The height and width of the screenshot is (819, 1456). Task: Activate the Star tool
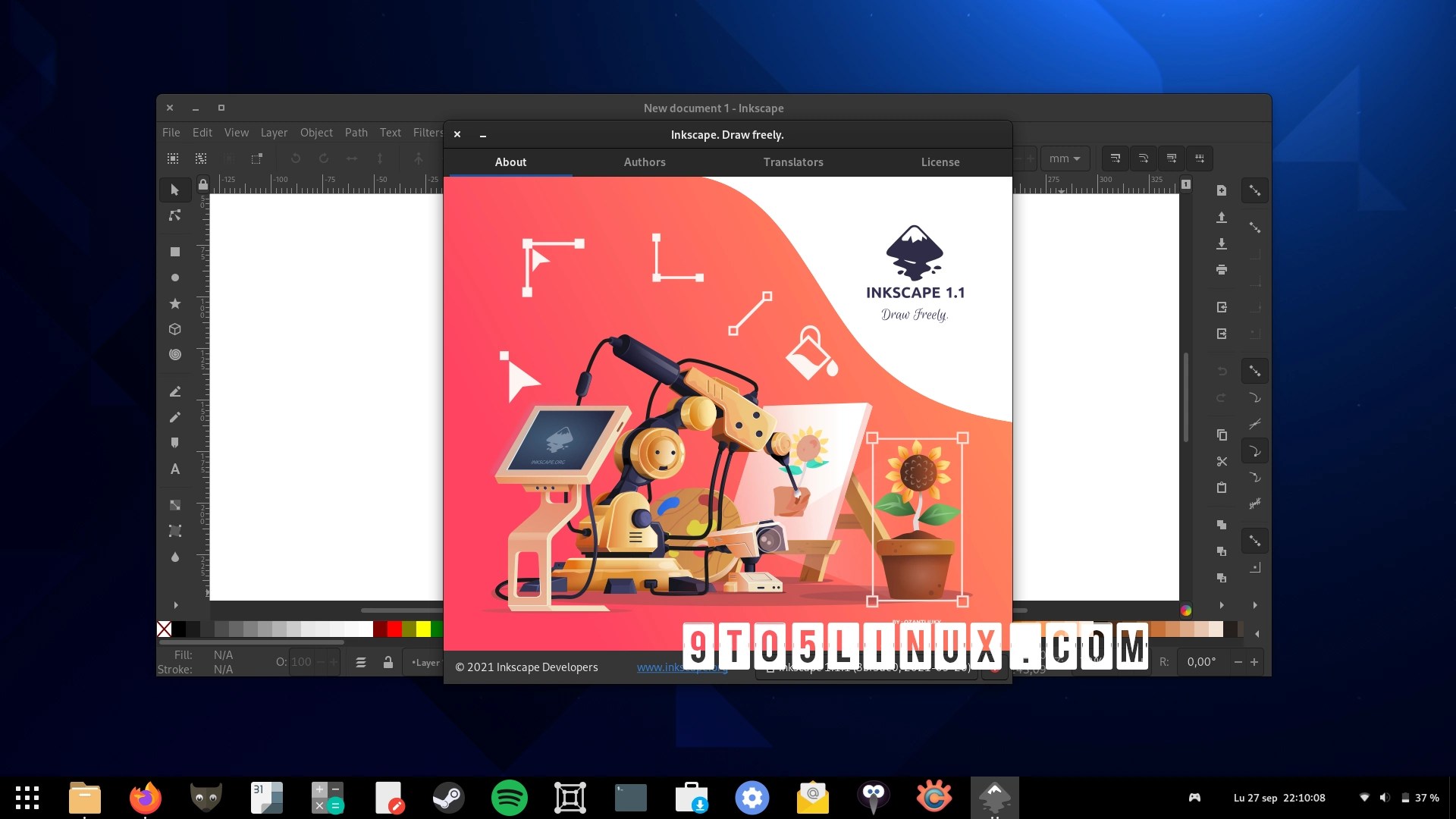click(x=175, y=303)
